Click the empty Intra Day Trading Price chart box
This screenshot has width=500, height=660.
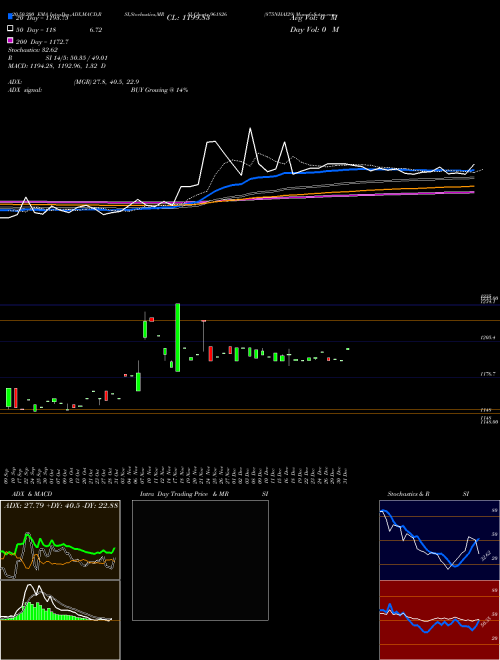pos(200,560)
